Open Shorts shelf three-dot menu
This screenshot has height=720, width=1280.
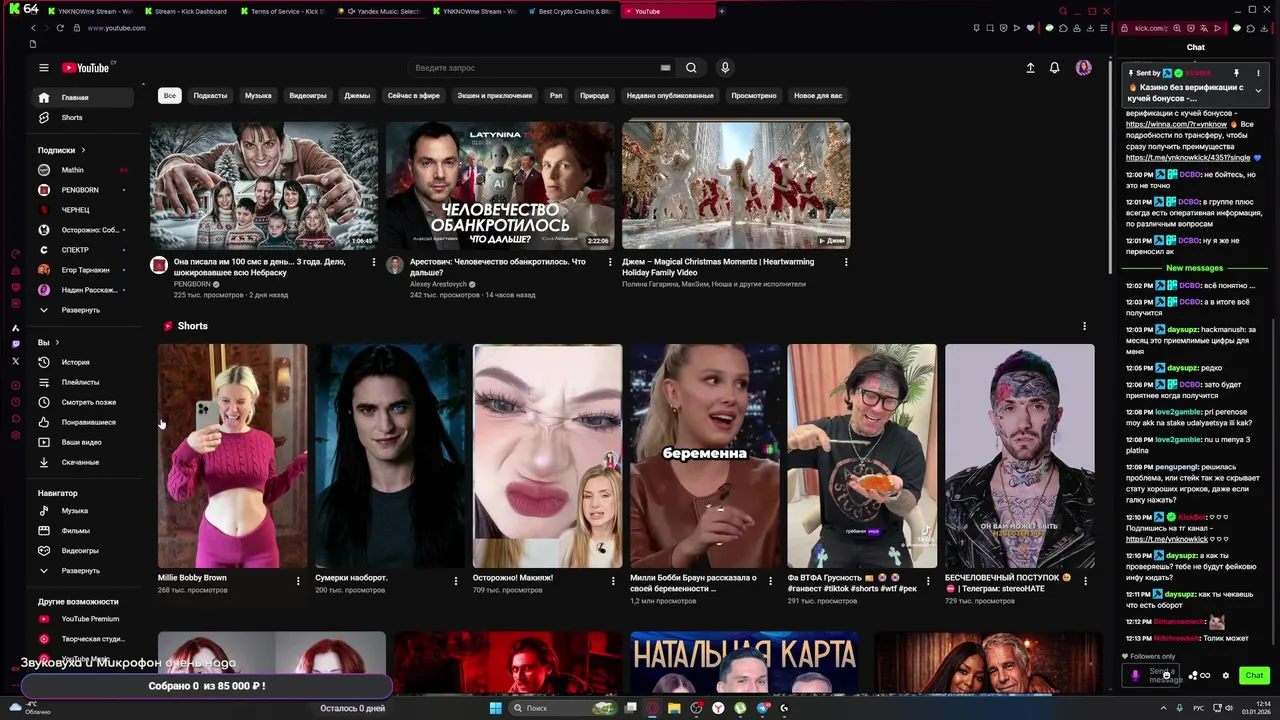click(1084, 326)
